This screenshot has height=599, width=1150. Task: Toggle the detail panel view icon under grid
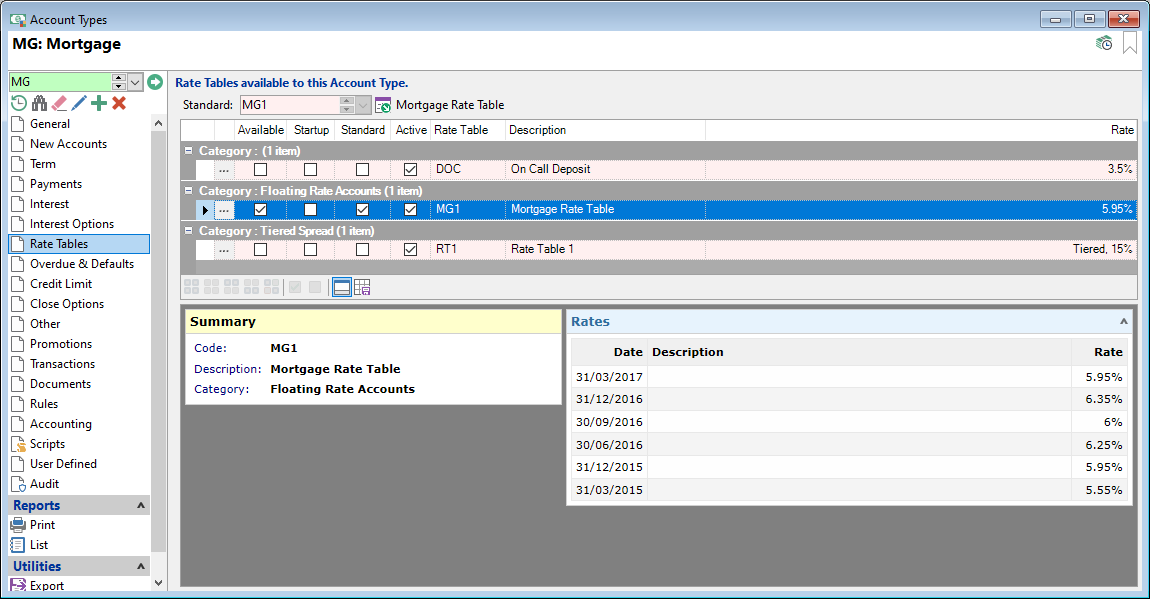click(x=342, y=287)
